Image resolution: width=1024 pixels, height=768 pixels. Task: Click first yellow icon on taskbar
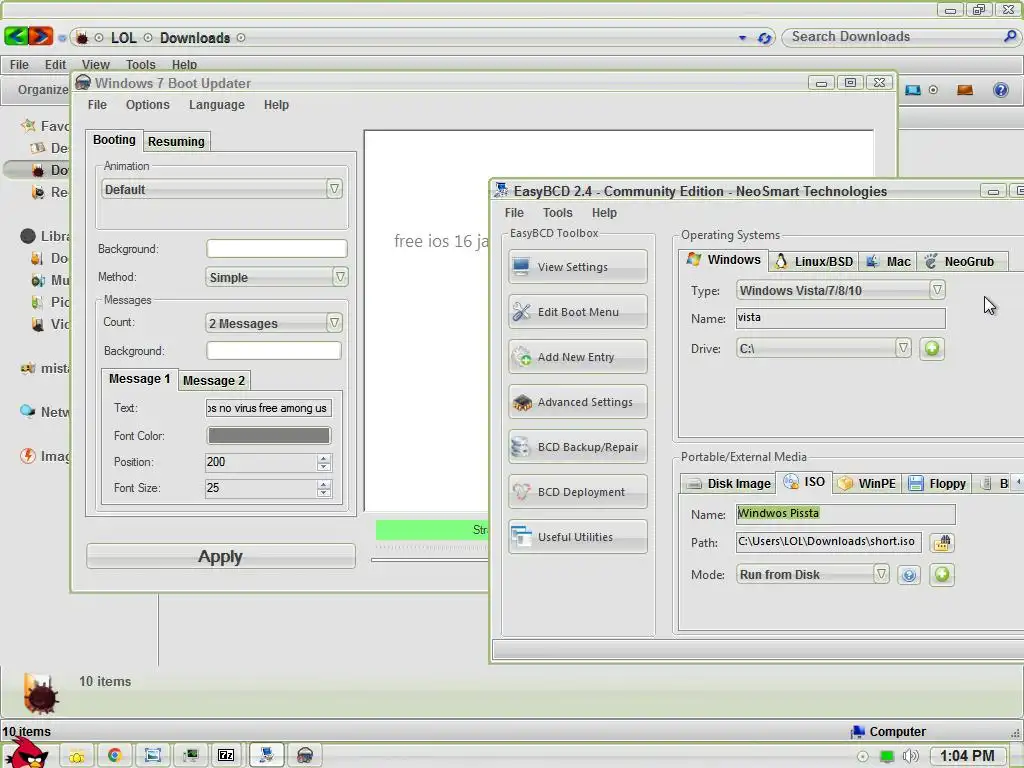(77, 756)
